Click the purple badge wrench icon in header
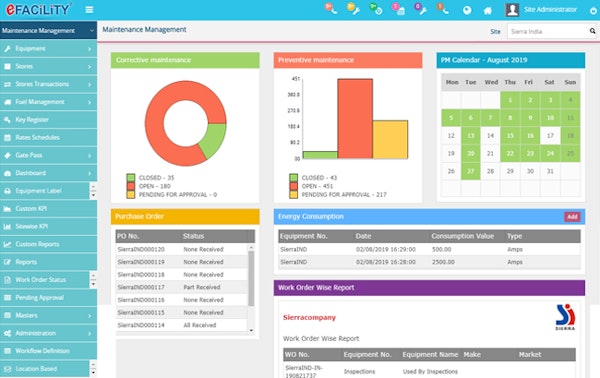This screenshot has height=378, width=600. pyautogui.click(x=421, y=8)
